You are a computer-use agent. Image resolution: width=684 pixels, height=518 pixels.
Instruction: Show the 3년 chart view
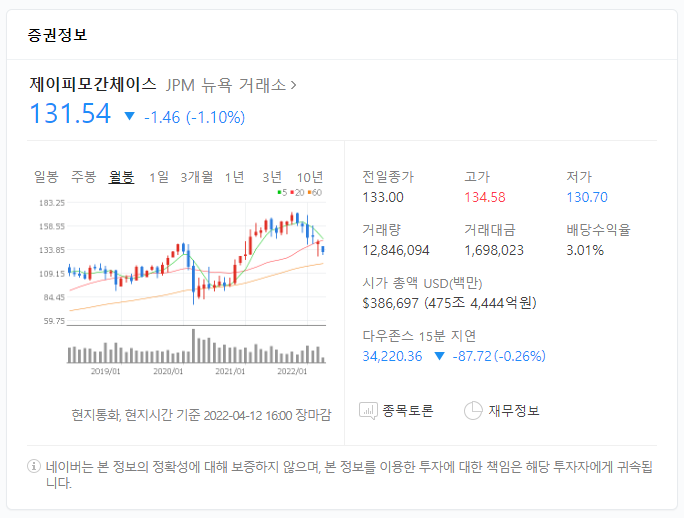coord(272,177)
